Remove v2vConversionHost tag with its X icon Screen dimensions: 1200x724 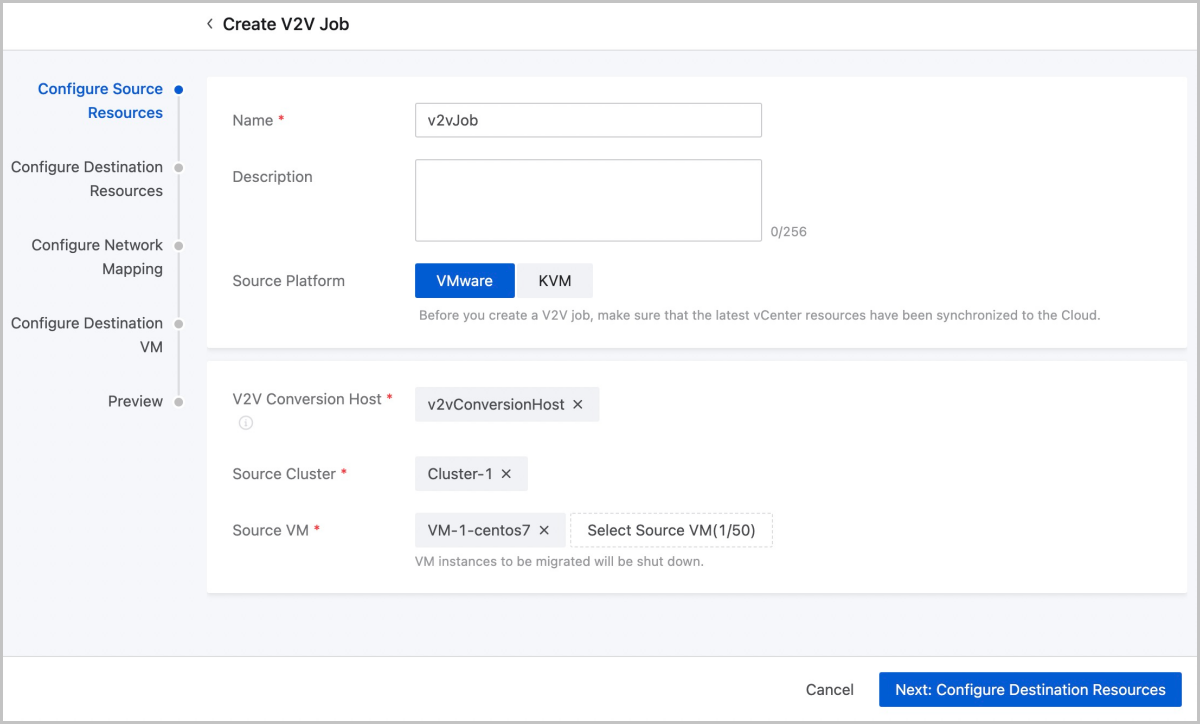(x=578, y=405)
